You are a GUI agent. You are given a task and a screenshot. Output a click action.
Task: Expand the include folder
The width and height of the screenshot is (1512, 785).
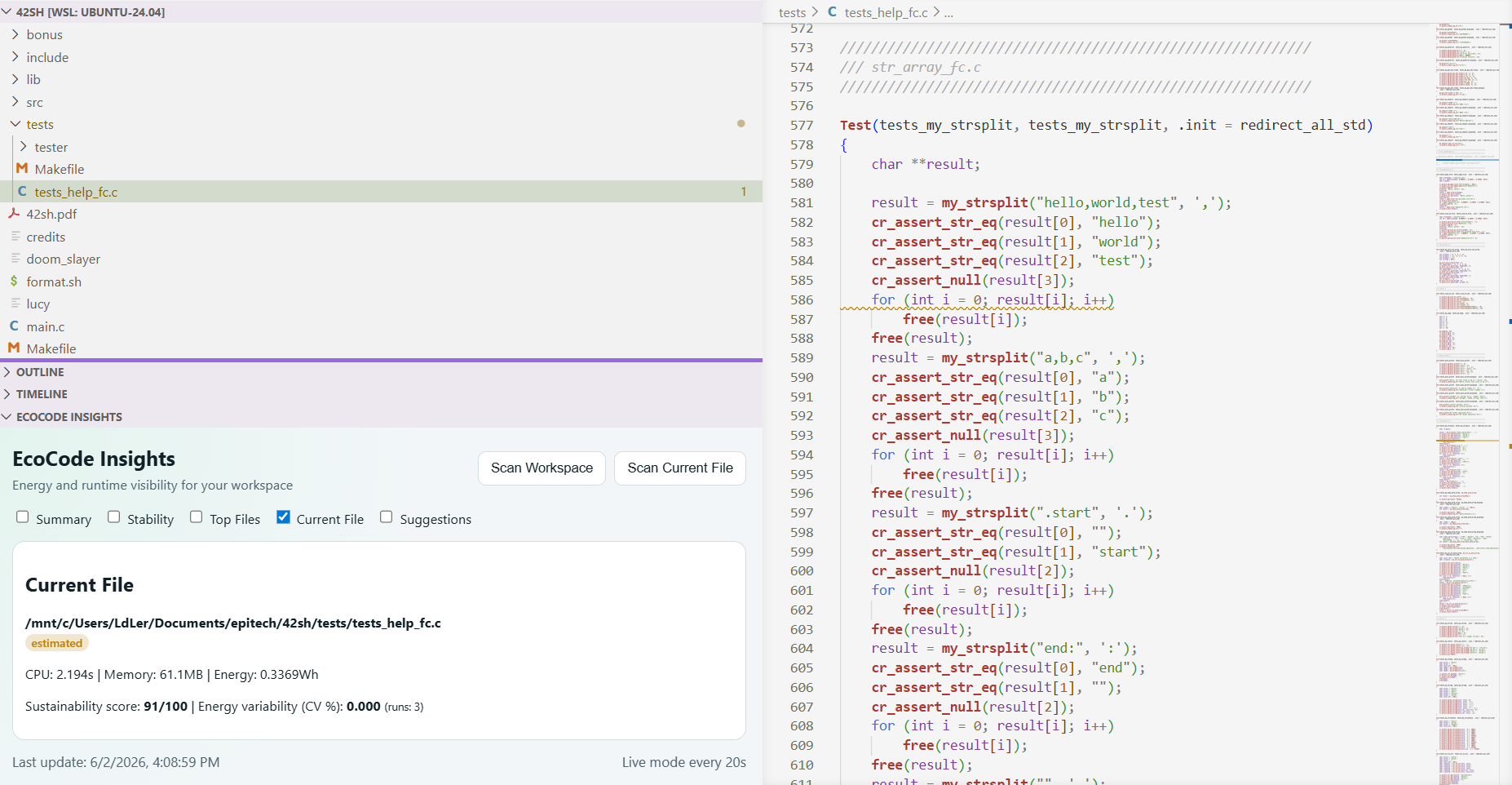[15, 56]
